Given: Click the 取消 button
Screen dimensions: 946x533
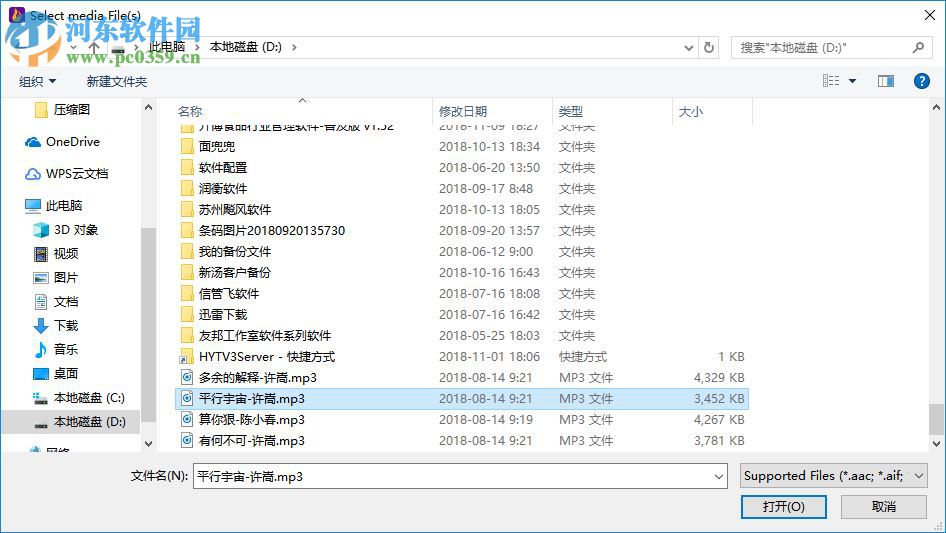Looking at the screenshot, I should click(x=884, y=507).
